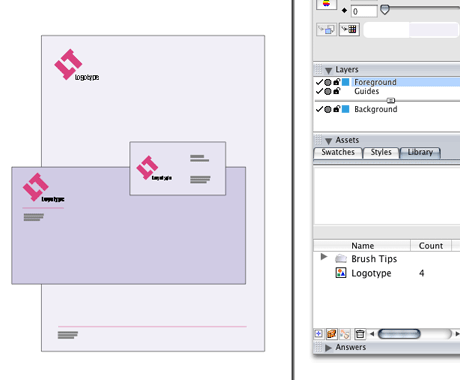Open the Apple color picker icon

pos(326,4)
